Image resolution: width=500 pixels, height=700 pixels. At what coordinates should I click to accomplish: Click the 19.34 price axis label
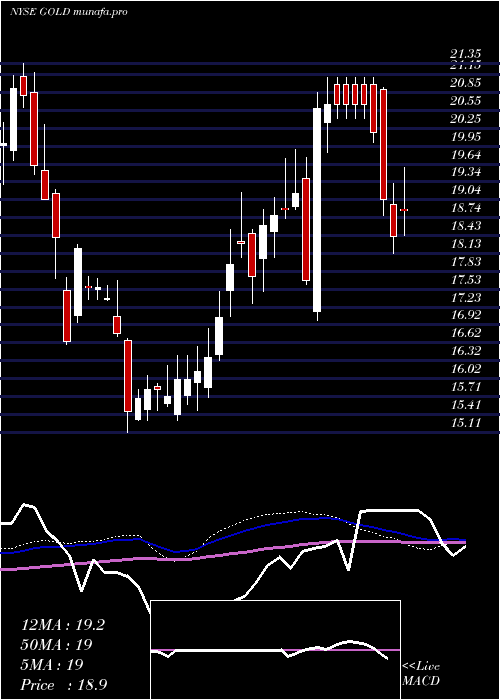click(466, 172)
